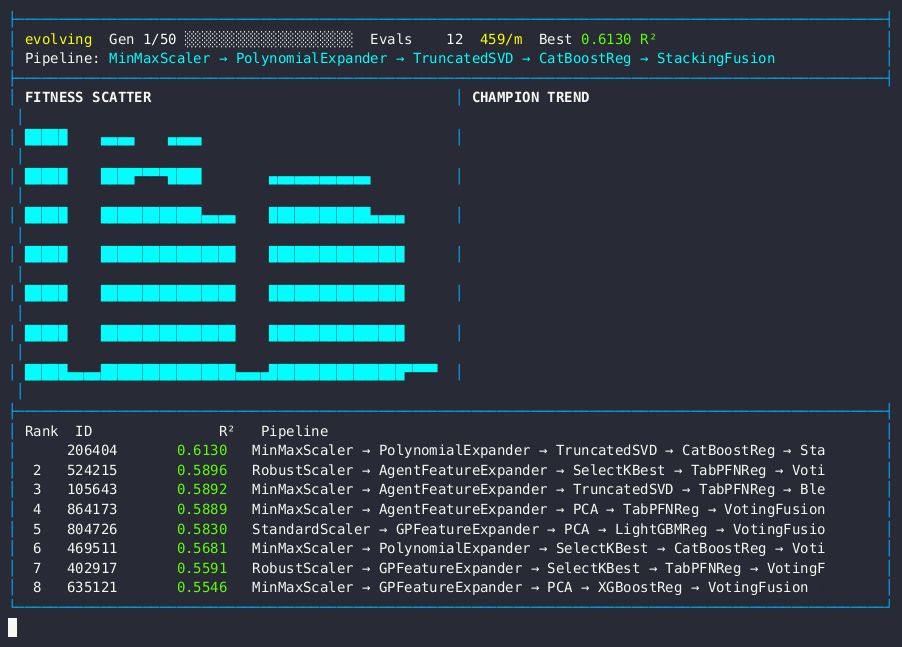Select CatBoostReg in the header pipeline
The height and width of the screenshot is (647, 902).
(585, 59)
